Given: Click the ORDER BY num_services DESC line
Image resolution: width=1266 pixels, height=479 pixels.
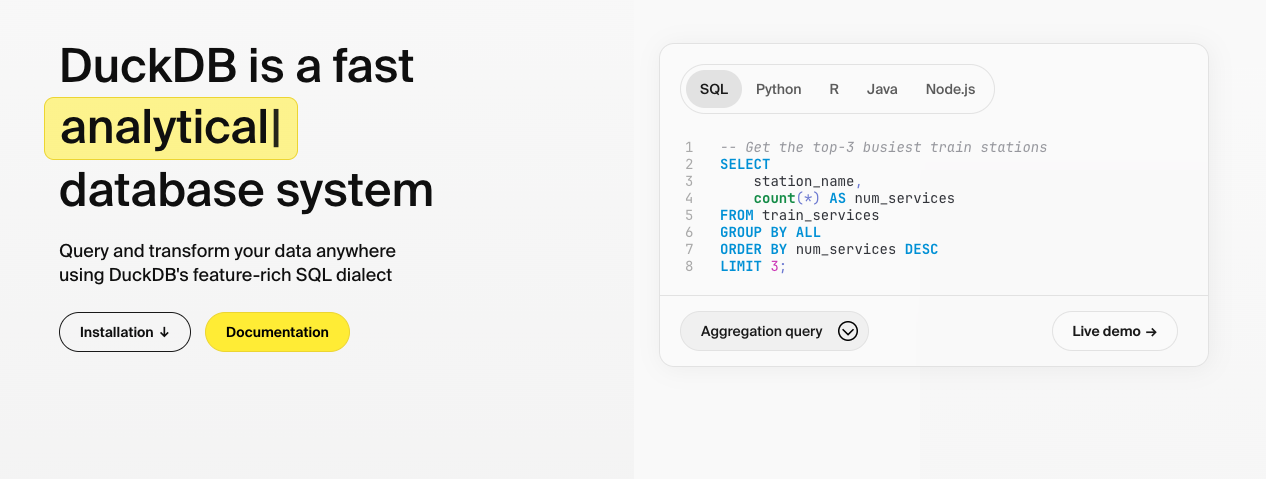Looking at the screenshot, I should click(828, 249).
